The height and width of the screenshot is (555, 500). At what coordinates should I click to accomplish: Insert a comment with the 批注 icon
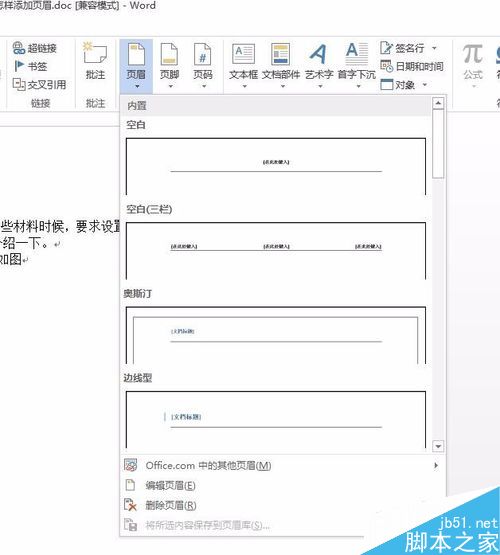point(94,53)
